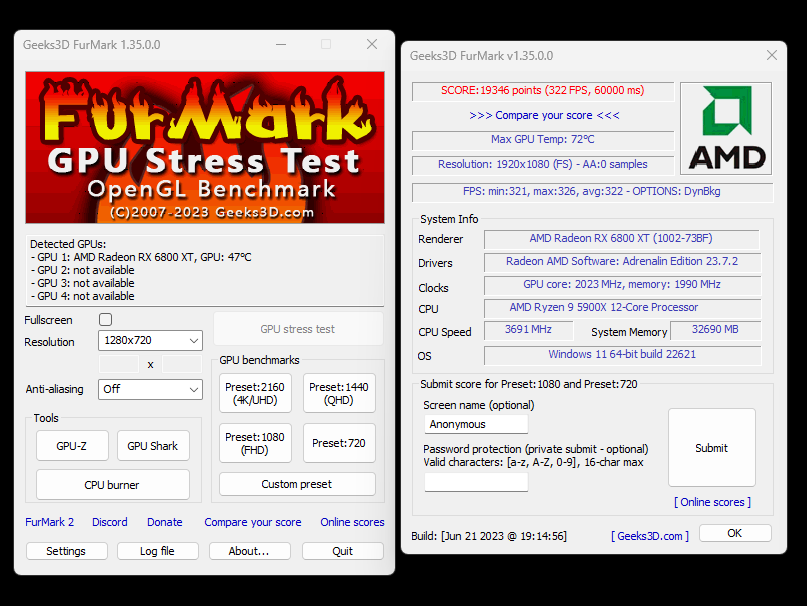Close the FurMark score dialog
The image size is (807, 606).
tap(771, 56)
